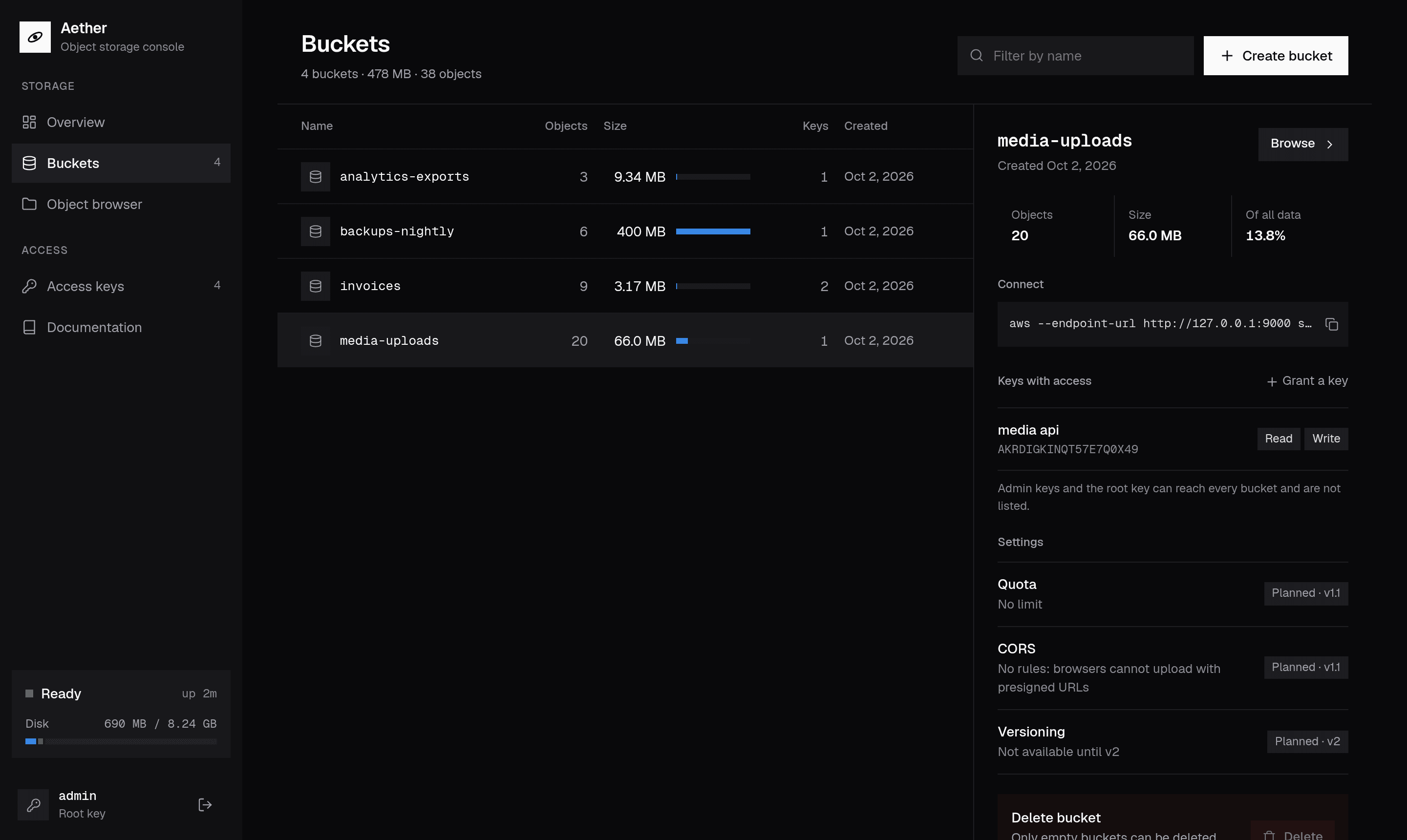The height and width of the screenshot is (840, 1407).
Task: Select the analytics-exports row name
Action: pos(404,177)
